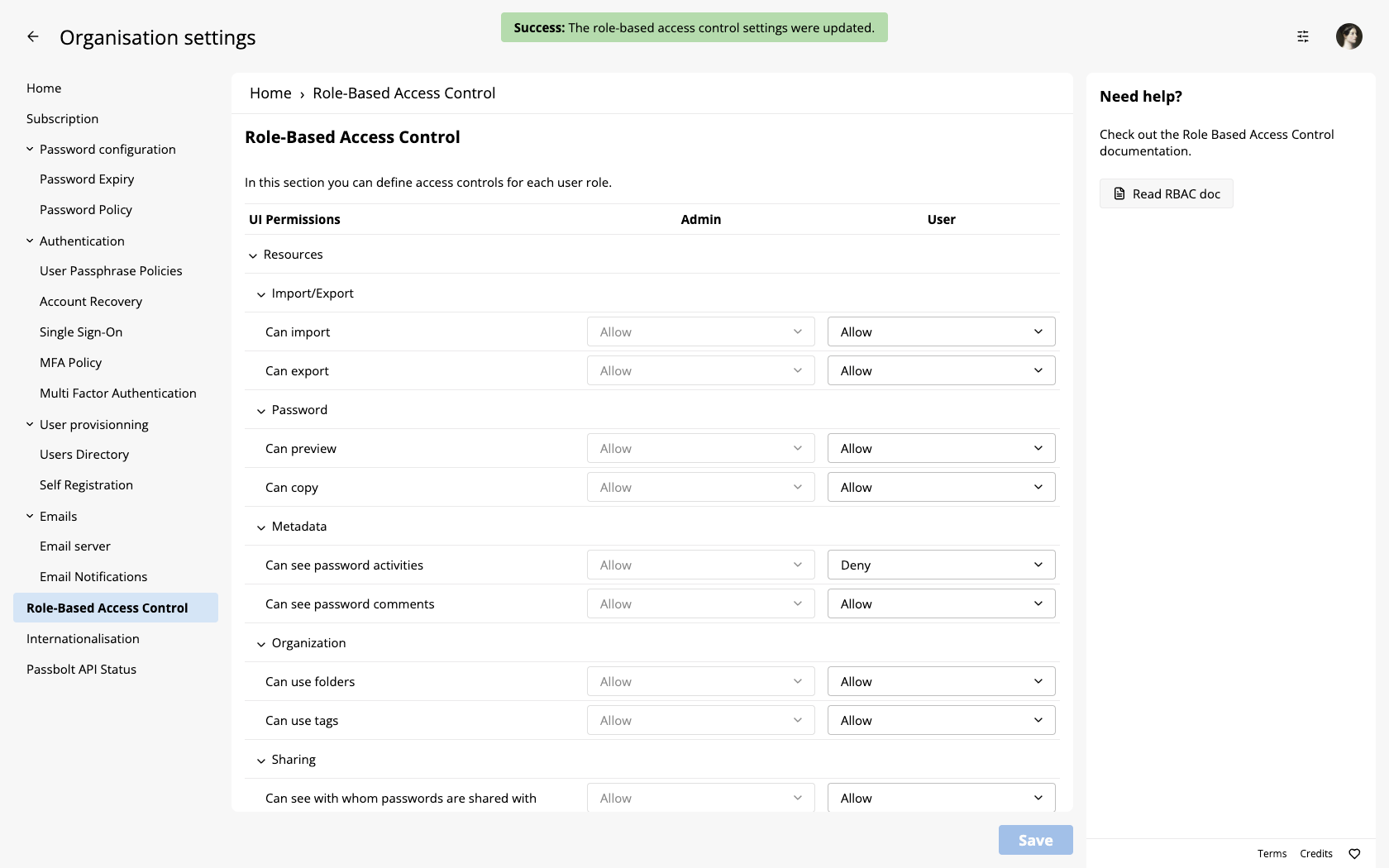Open the settings sliders icon

[1303, 36]
